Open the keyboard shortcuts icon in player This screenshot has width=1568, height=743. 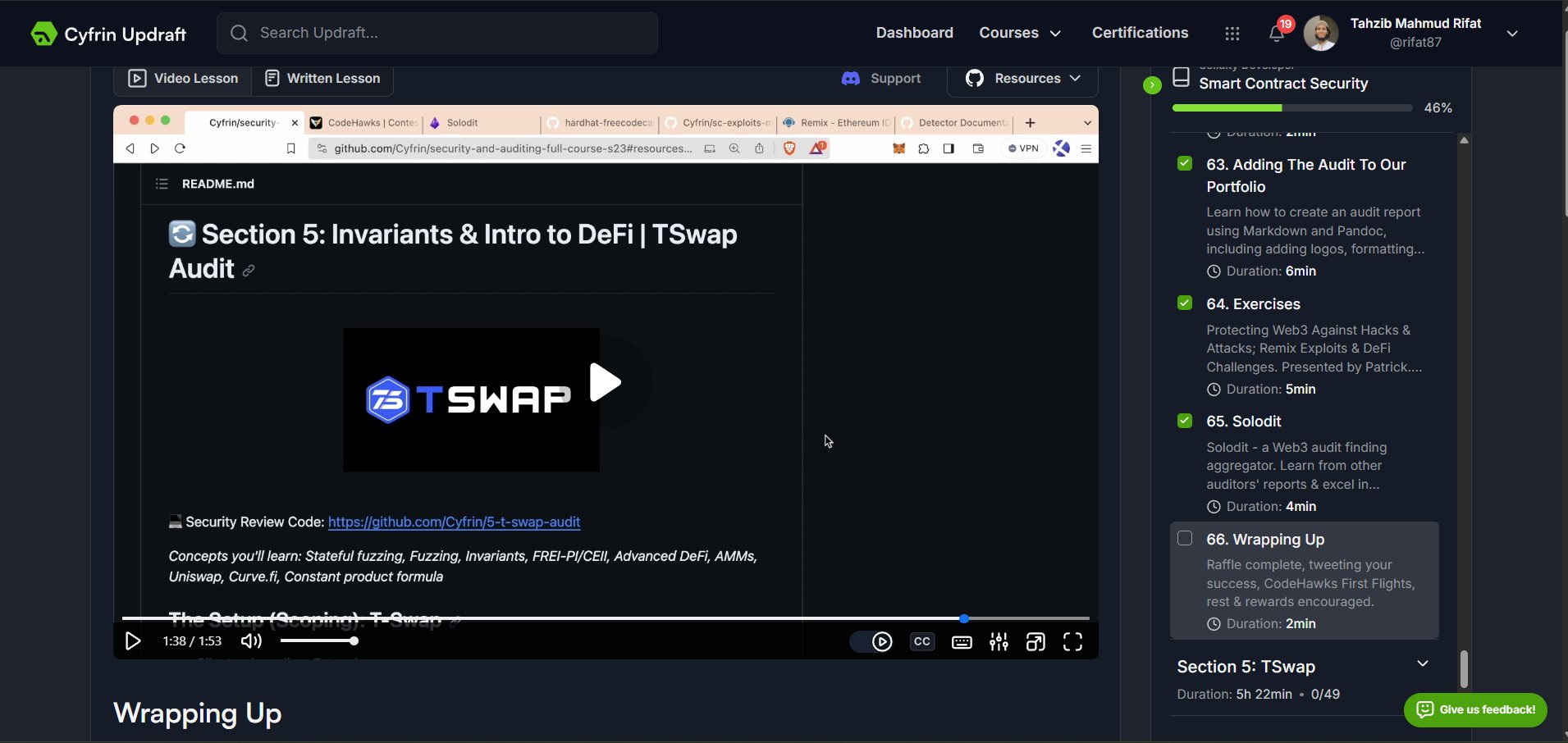pos(962,642)
